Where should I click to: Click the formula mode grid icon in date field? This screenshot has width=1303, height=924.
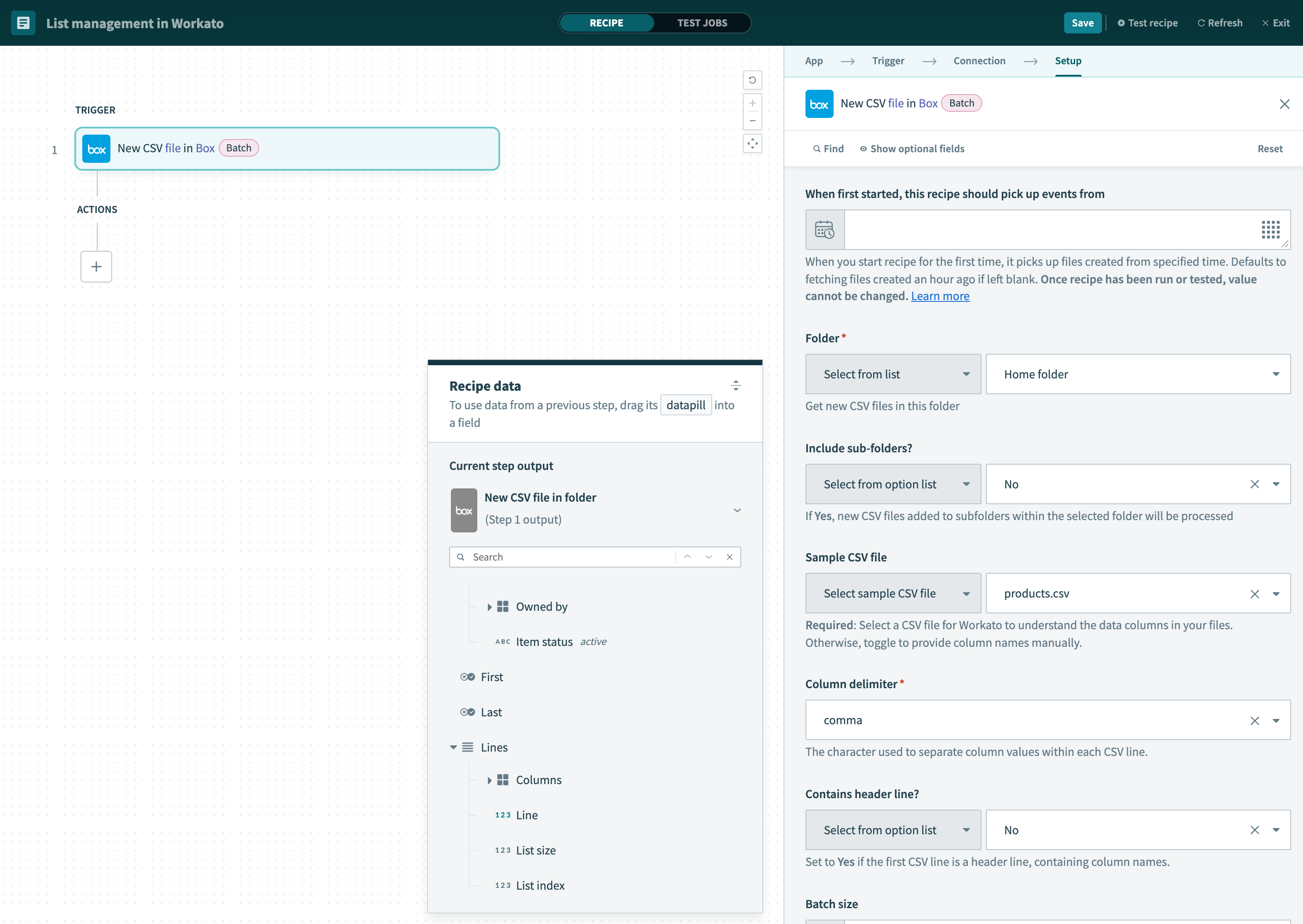pos(1270,230)
